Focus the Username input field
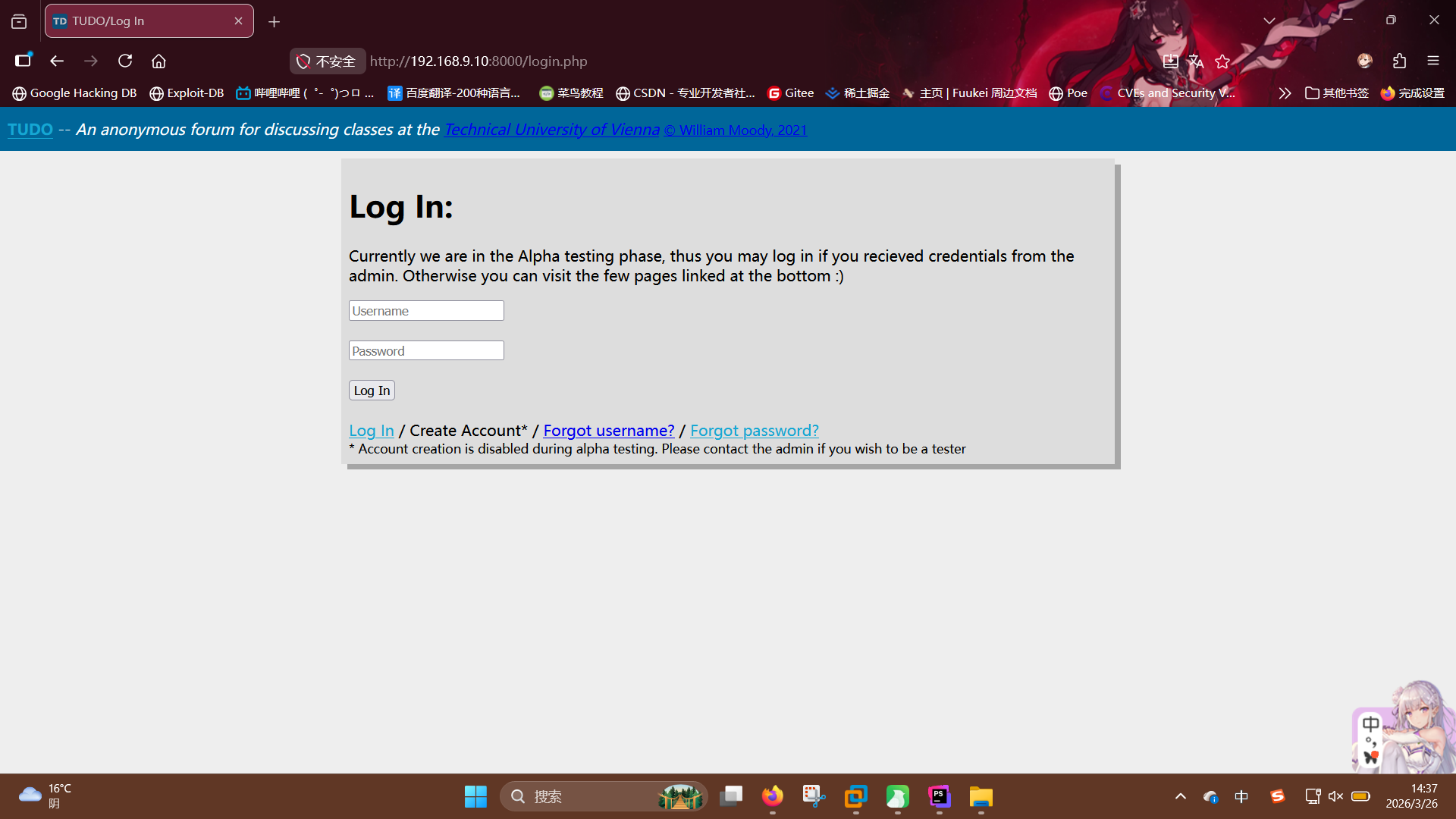This screenshot has height=819, width=1456. [426, 311]
